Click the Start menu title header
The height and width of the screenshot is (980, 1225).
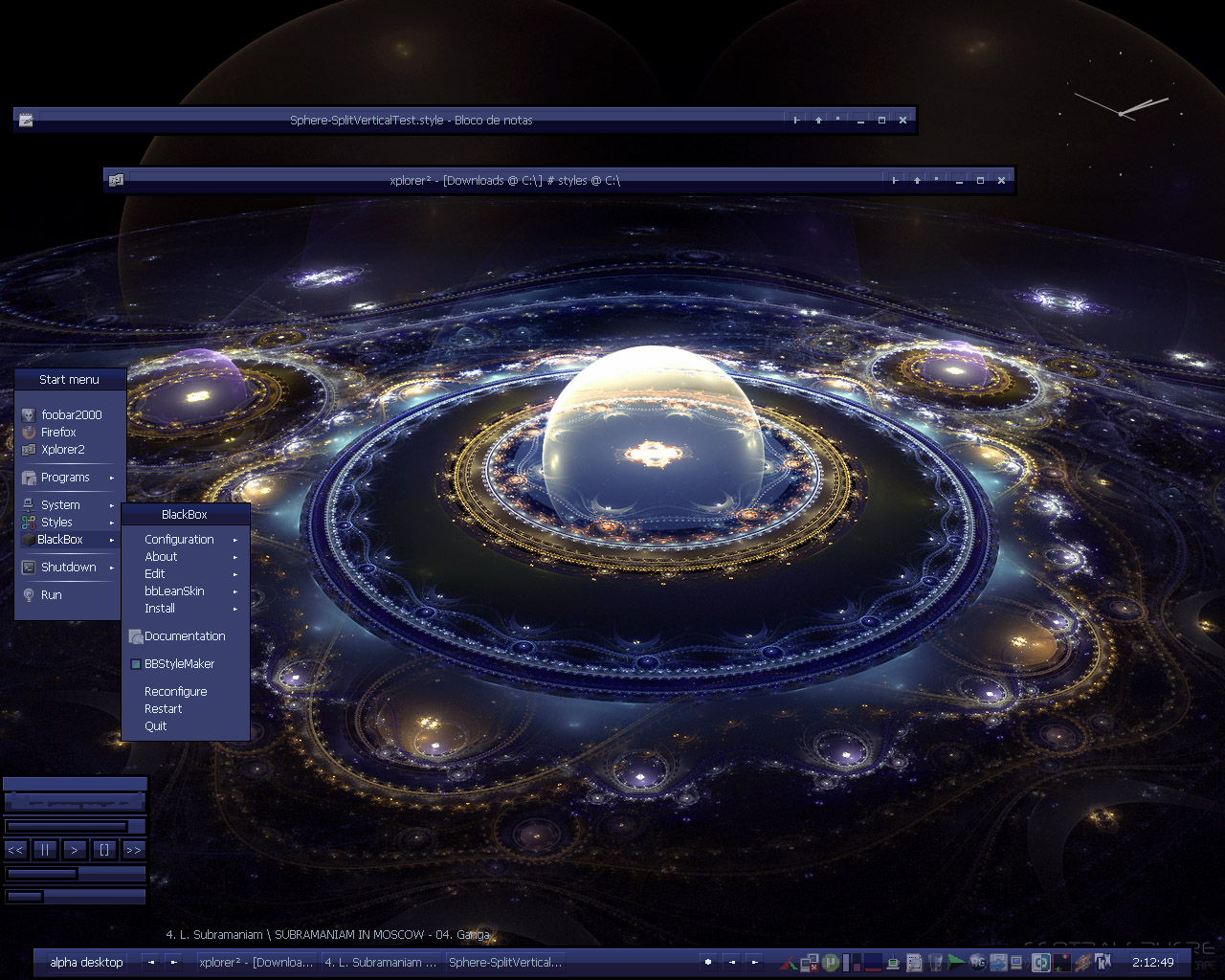(x=70, y=379)
